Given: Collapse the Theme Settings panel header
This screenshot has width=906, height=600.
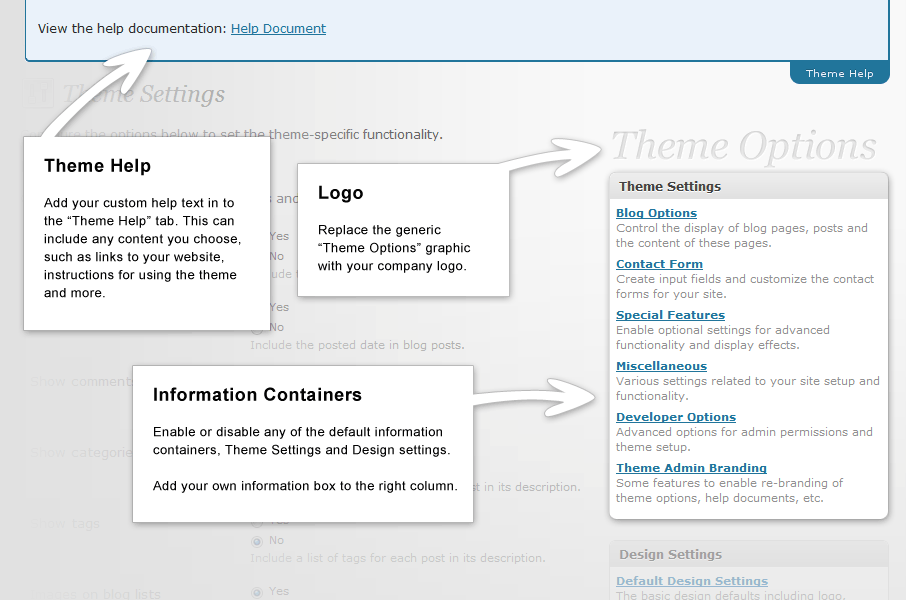Looking at the screenshot, I should (x=748, y=186).
